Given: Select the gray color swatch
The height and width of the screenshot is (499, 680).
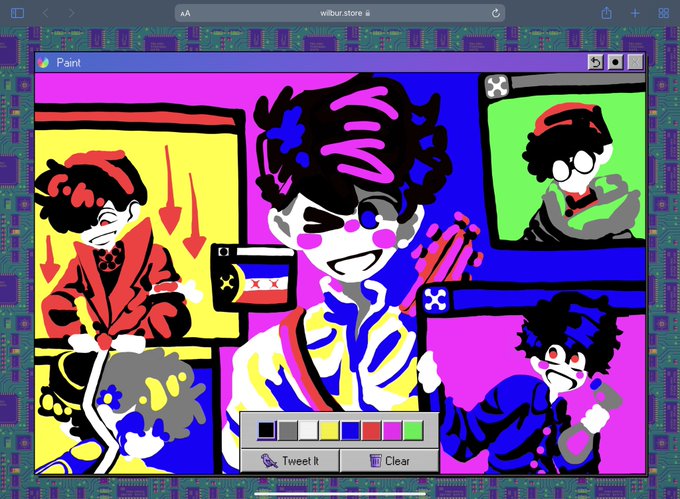Looking at the screenshot, I should (x=288, y=430).
